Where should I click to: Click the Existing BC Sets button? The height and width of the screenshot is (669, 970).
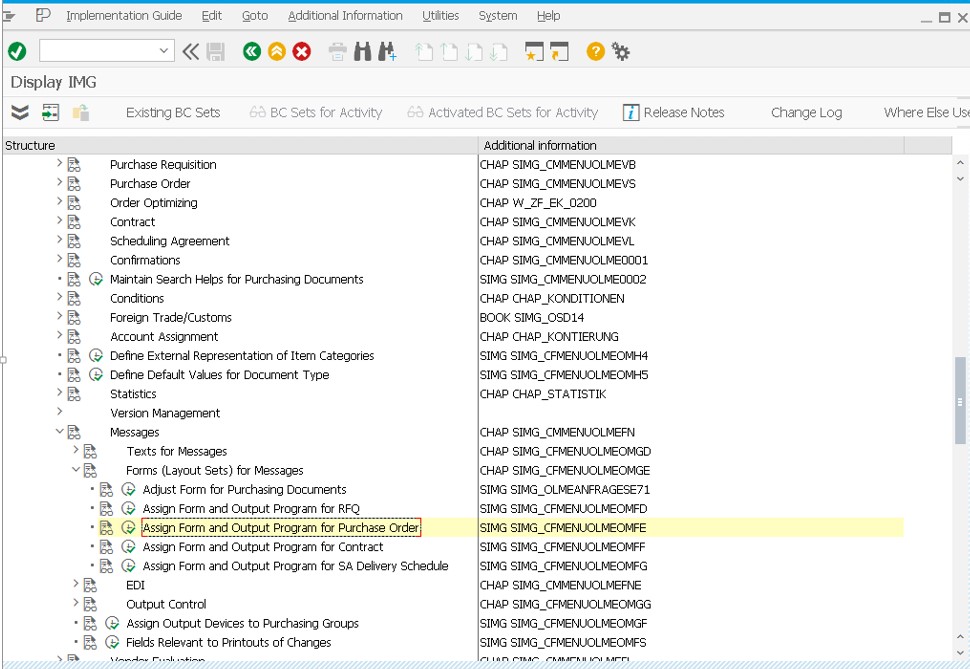pos(173,113)
